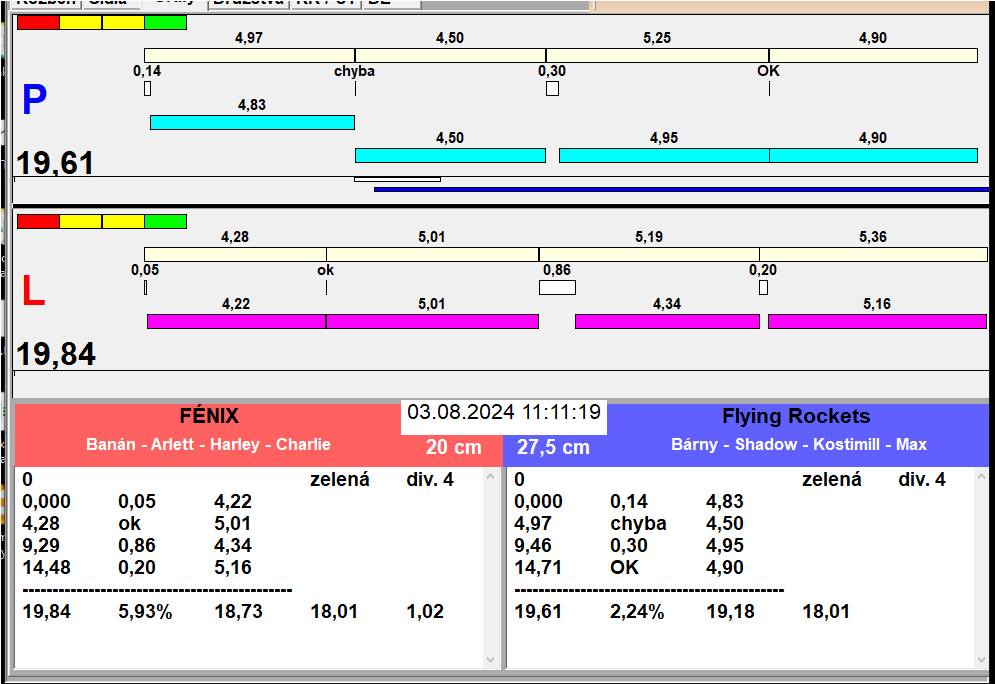The width and height of the screenshot is (995, 684).
Task: Click the Flying Rockets team header
Action: click(x=796, y=416)
